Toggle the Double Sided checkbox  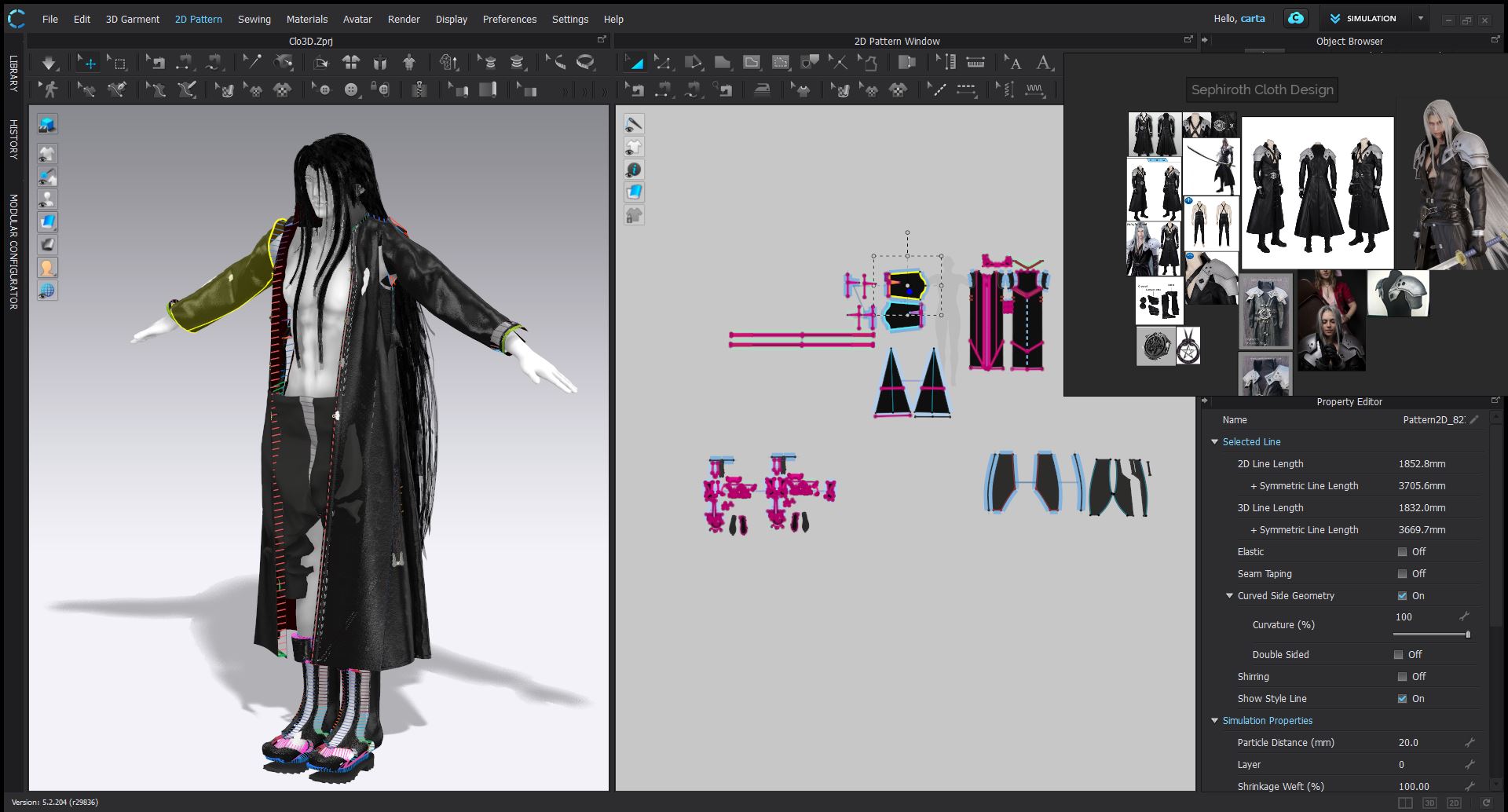(1398, 655)
